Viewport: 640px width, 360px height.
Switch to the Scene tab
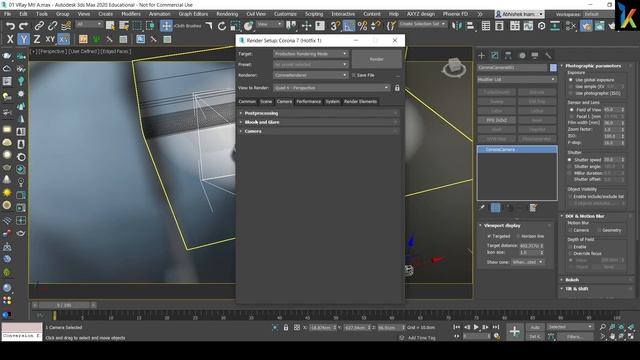(266, 102)
